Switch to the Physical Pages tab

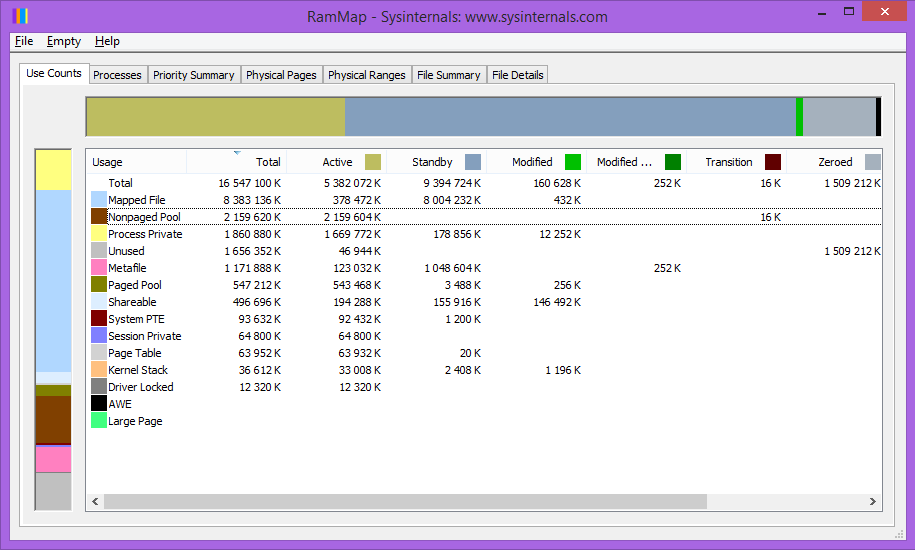pos(281,75)
